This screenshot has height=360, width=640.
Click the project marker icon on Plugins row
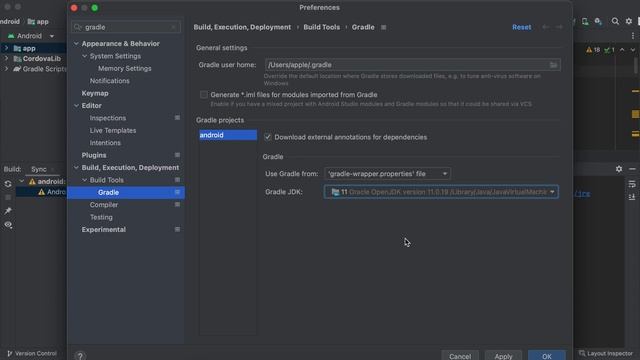pyautogui.click(x=177, y=155)
